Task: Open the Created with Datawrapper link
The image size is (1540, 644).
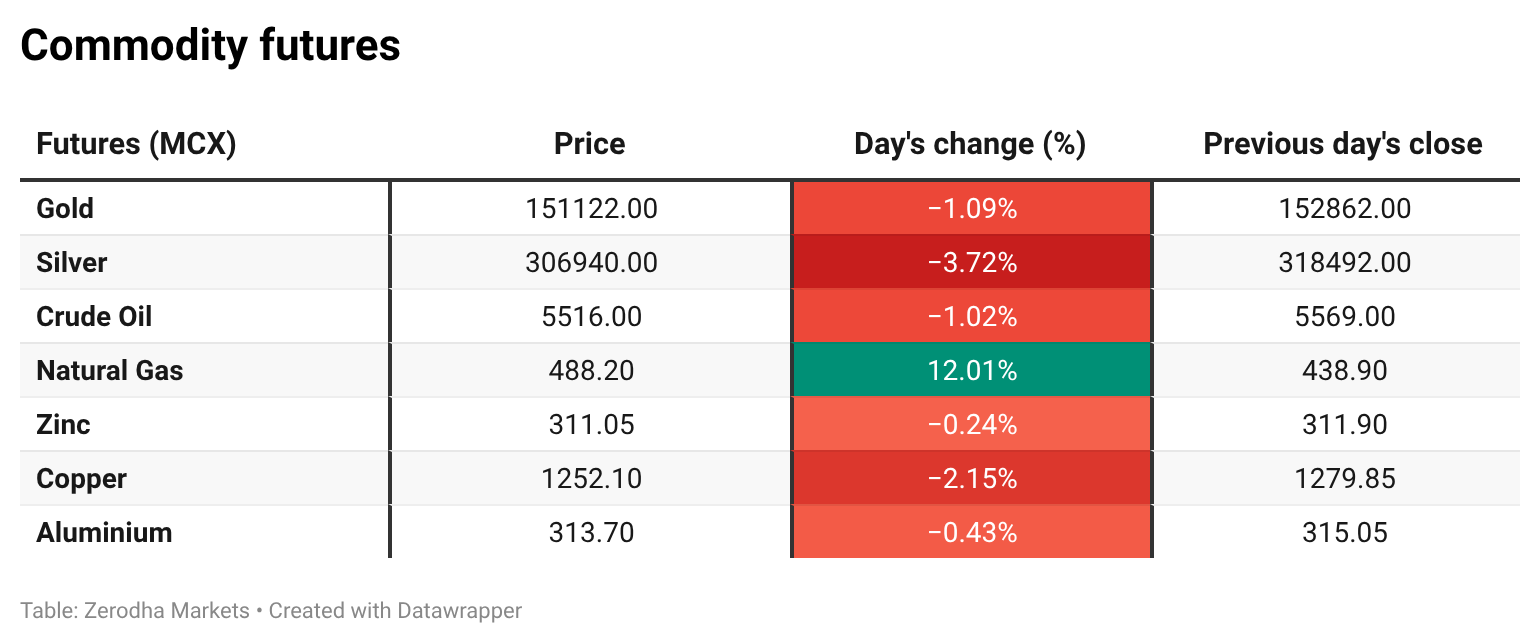Action: coord(395,610)
